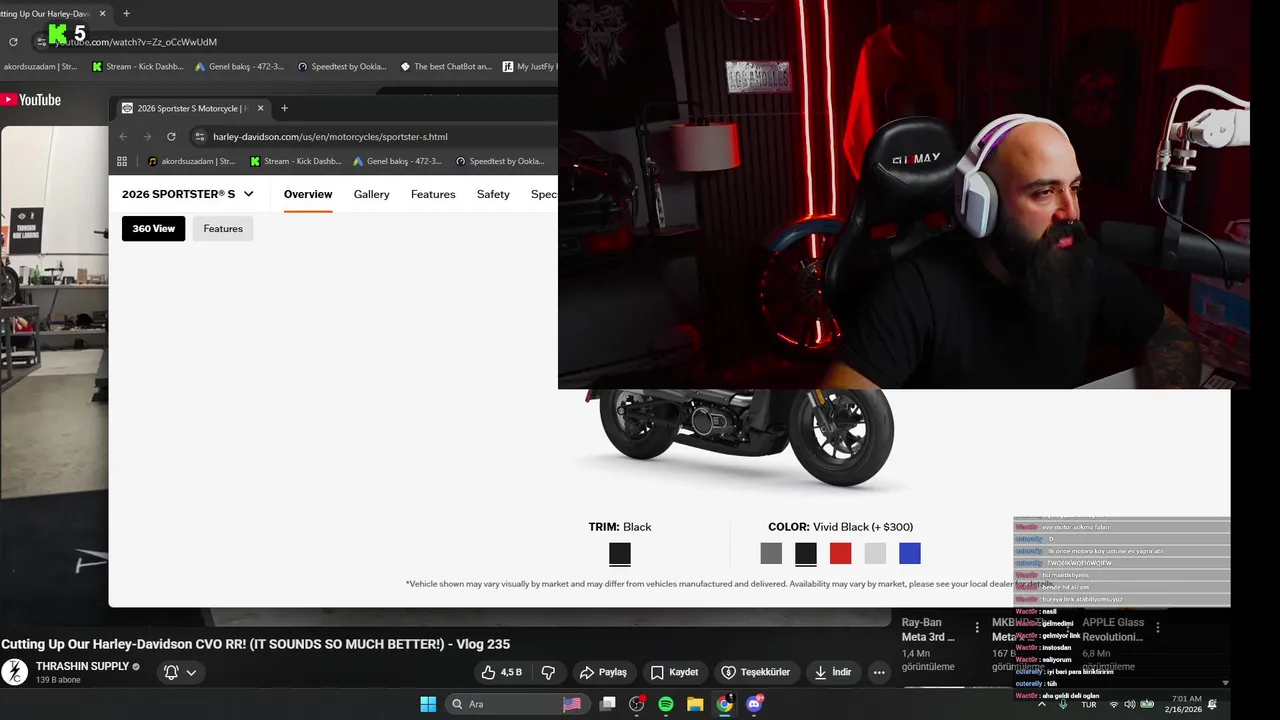Open Task View on the taskbar

click(607, 704)
